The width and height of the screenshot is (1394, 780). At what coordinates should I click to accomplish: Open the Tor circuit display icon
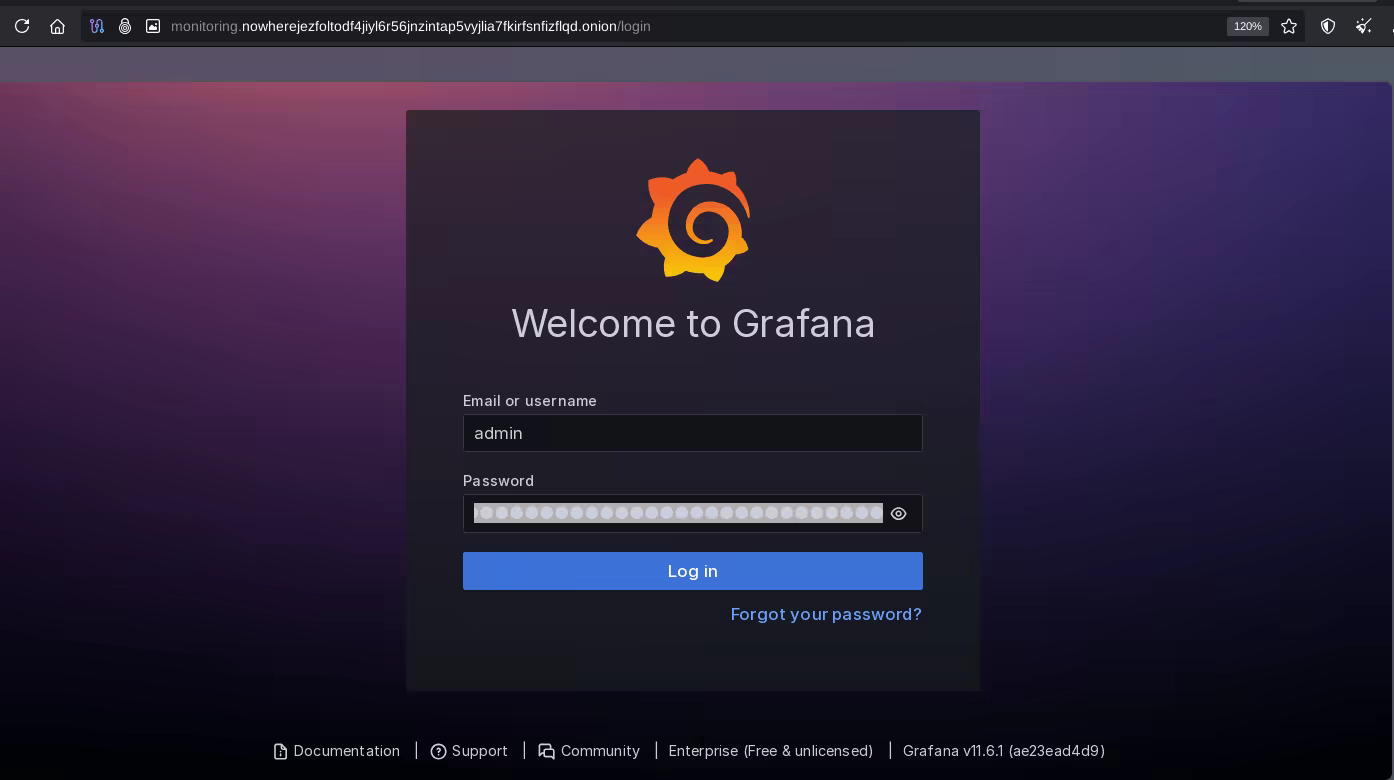97,26
